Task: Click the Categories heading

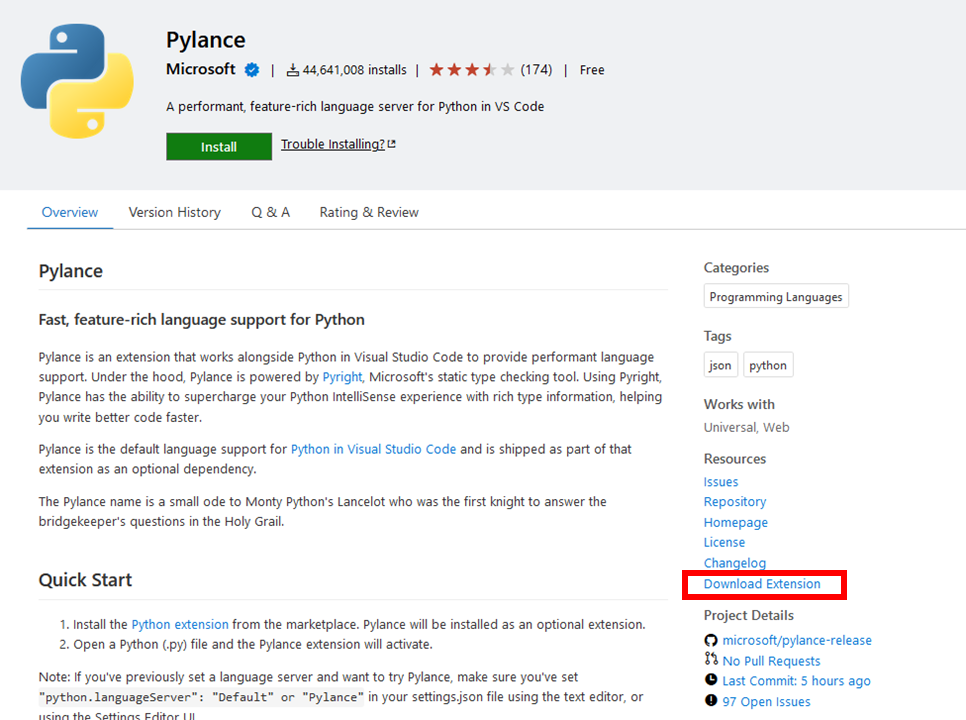Action: click(736, 268)
